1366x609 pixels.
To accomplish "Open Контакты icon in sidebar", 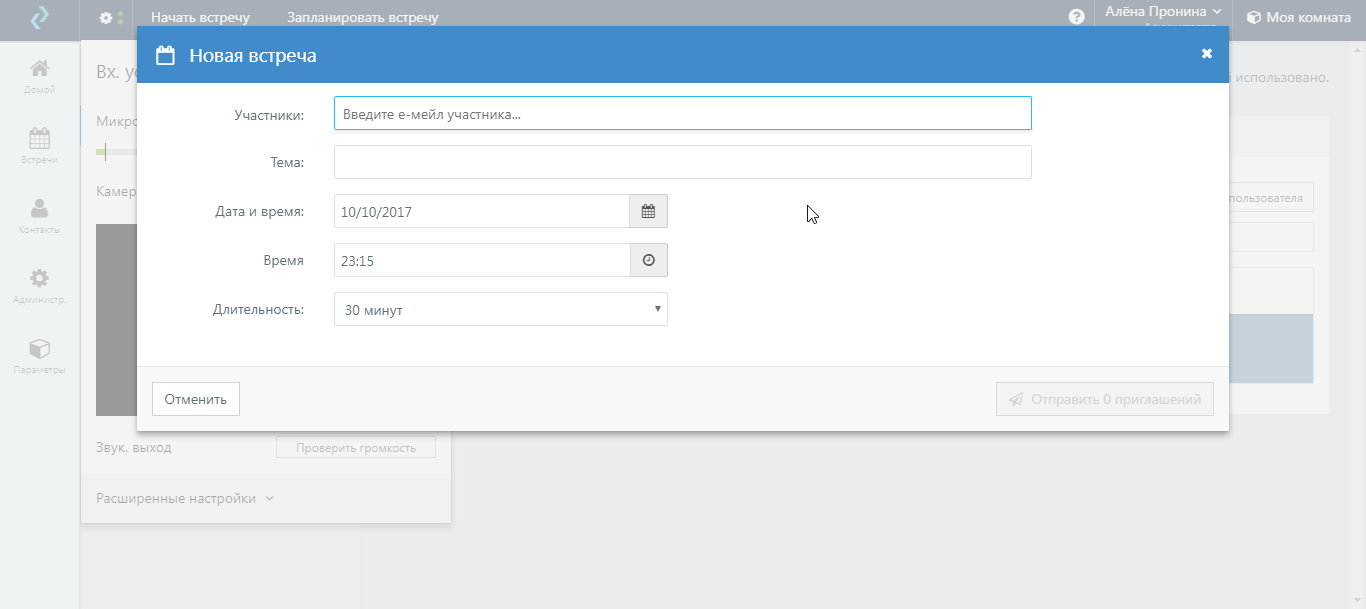I will pyautogui.click(x=39, y=215).
